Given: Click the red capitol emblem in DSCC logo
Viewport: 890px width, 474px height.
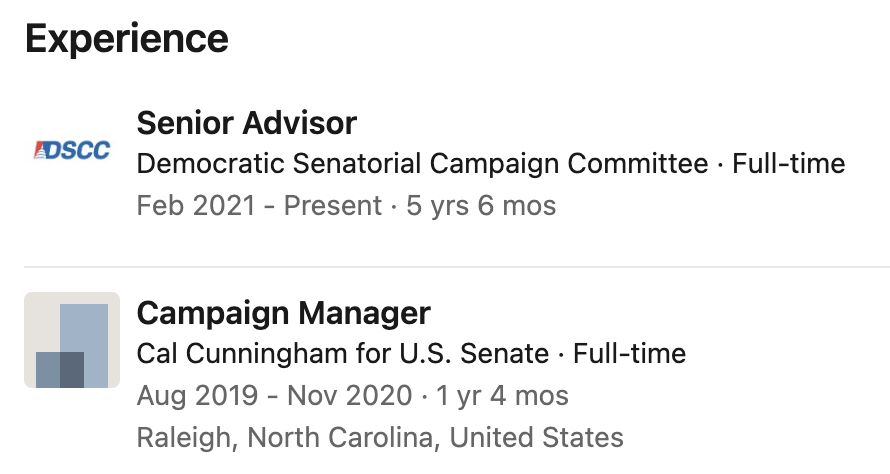Looking at the screenshot, I should pos(40,150).
